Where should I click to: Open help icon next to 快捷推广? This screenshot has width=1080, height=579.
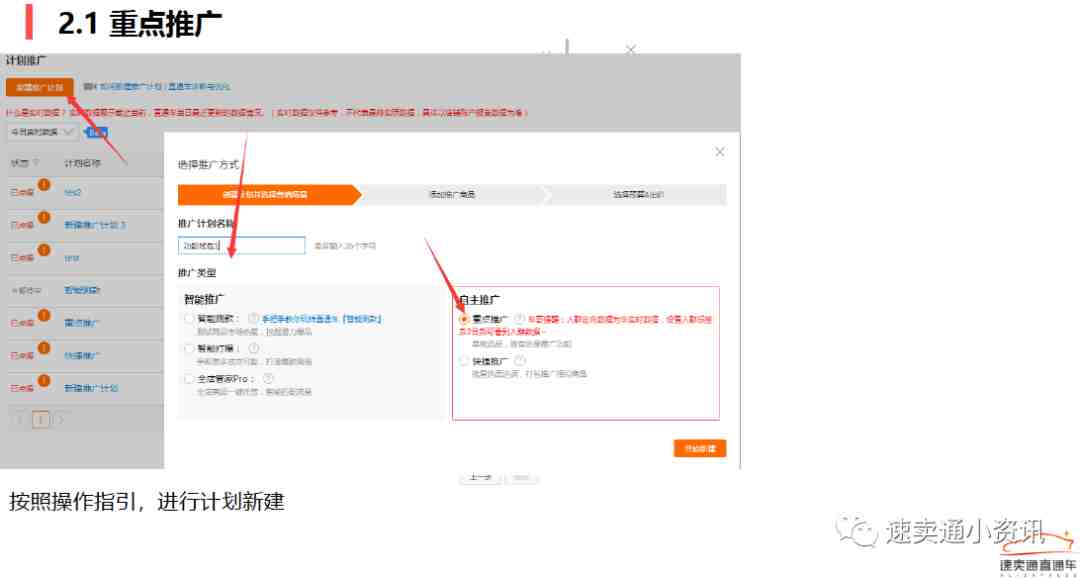[x=519, y=360]
